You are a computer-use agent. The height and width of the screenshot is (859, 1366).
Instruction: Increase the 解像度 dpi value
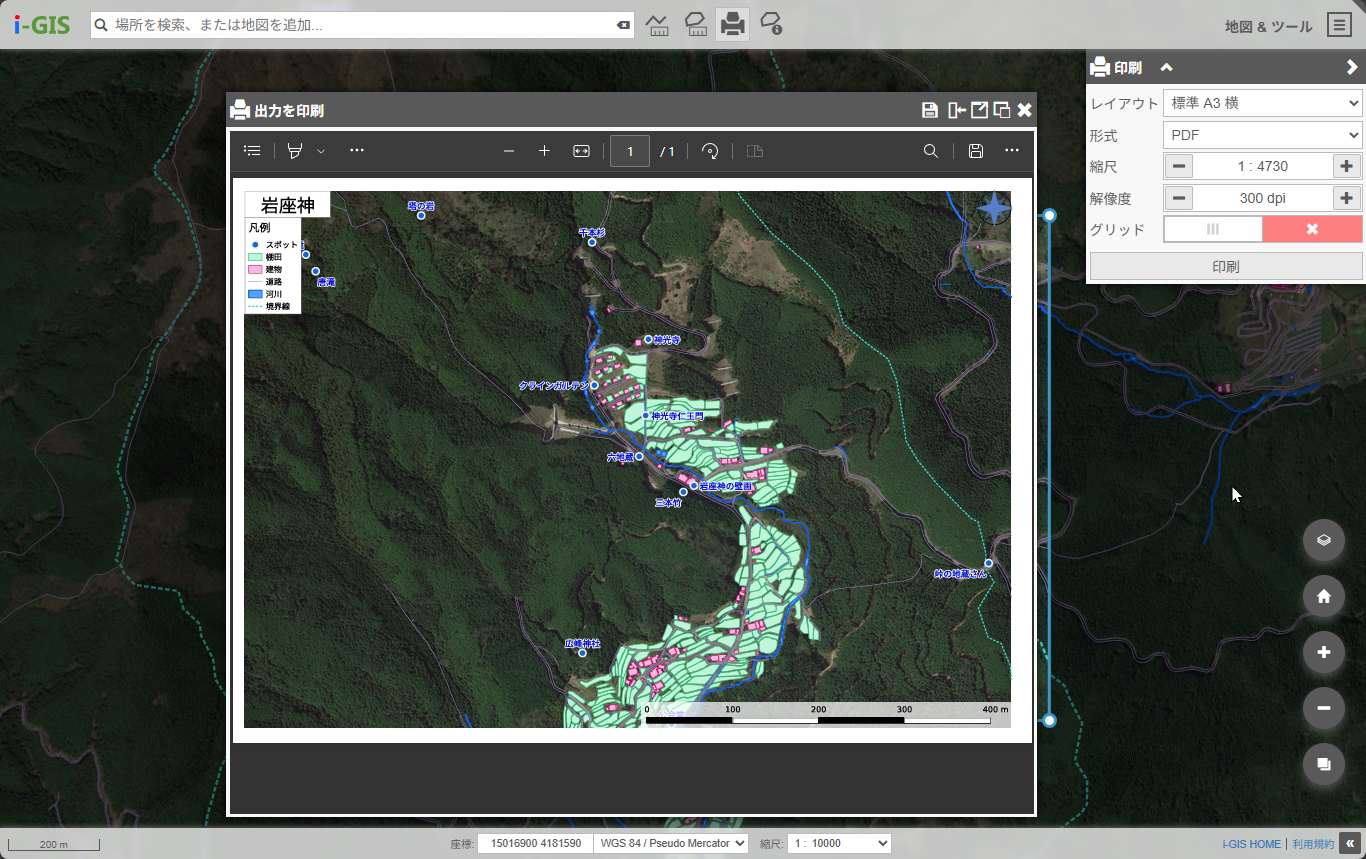click(x=1347, y=198)
